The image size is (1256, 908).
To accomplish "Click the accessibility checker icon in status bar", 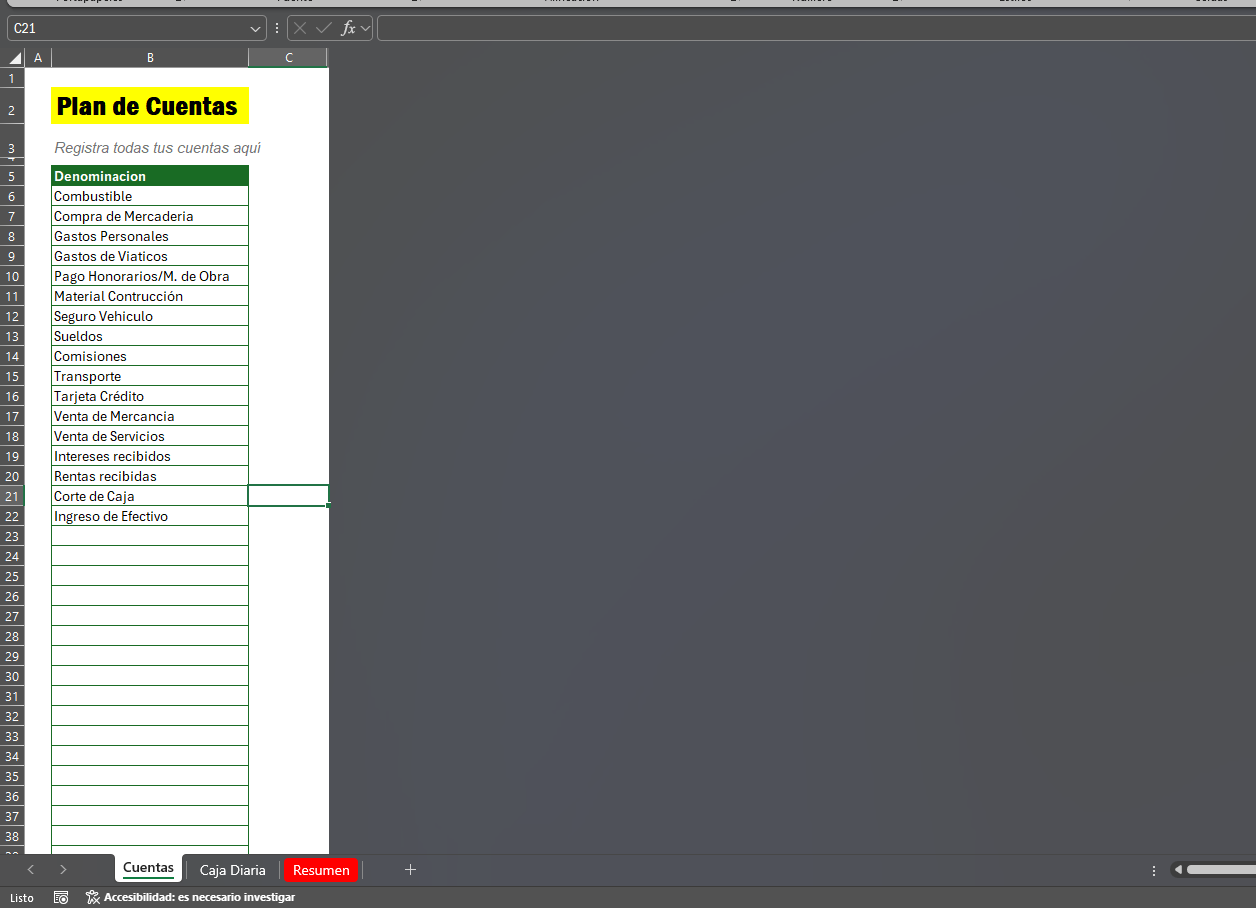I will [93, 897].
